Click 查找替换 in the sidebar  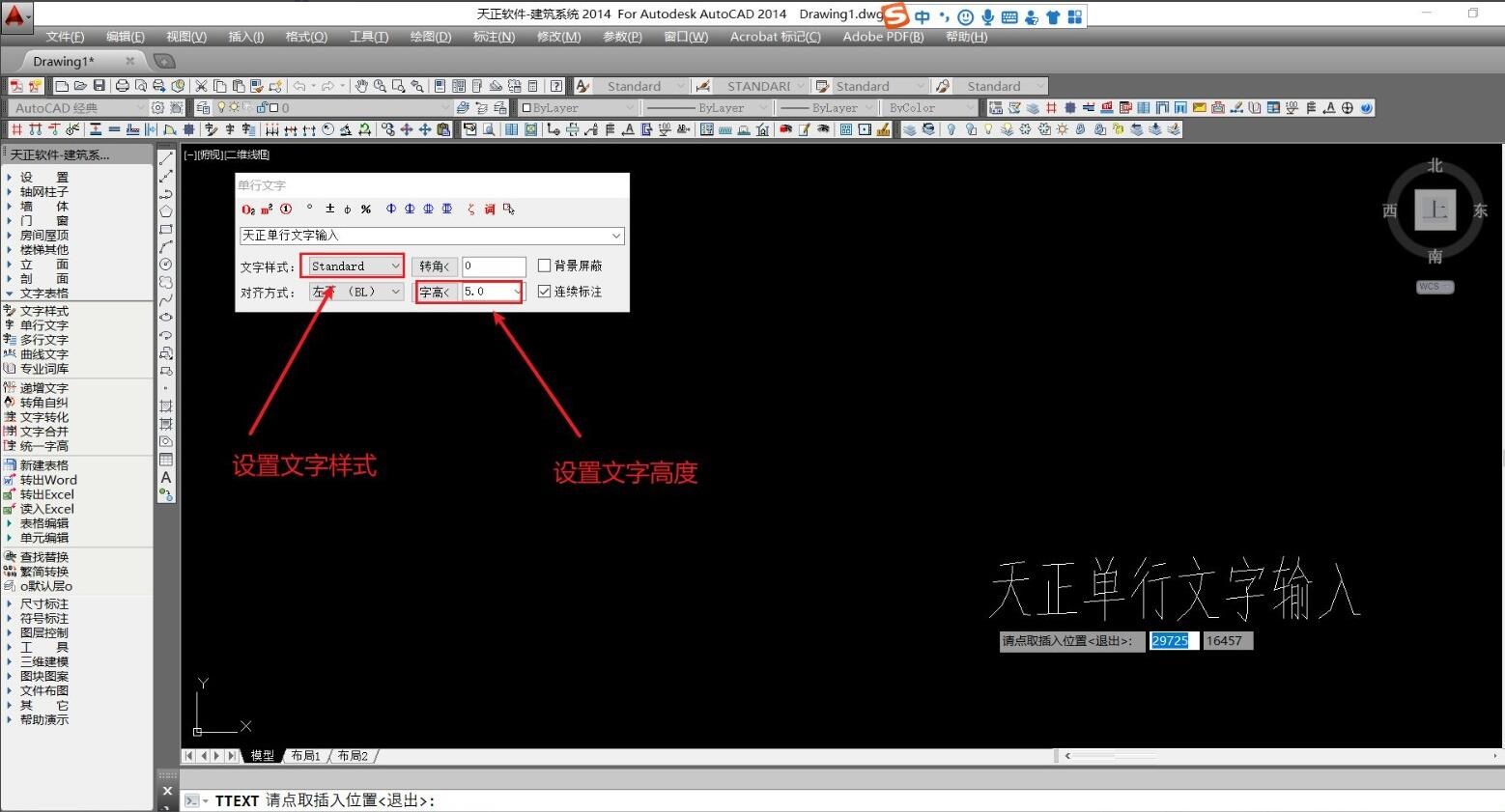tap(44, 557)
